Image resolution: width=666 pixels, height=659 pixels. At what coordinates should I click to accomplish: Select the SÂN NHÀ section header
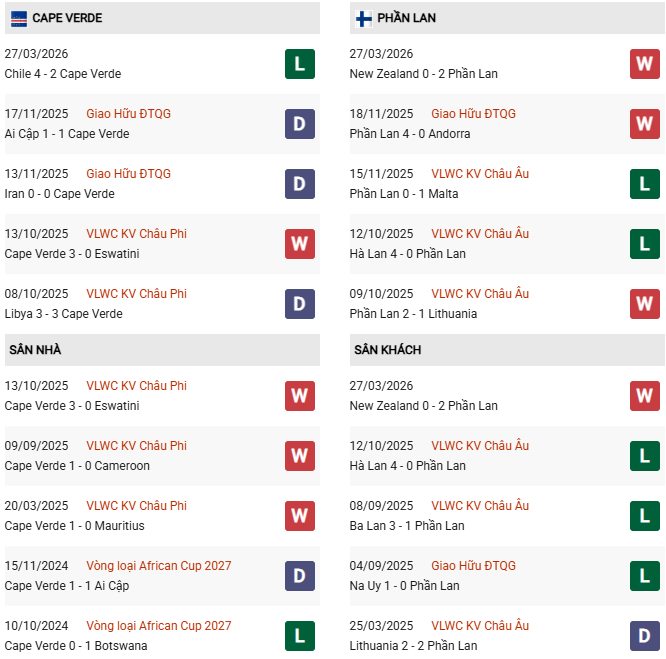click(36, 350)
